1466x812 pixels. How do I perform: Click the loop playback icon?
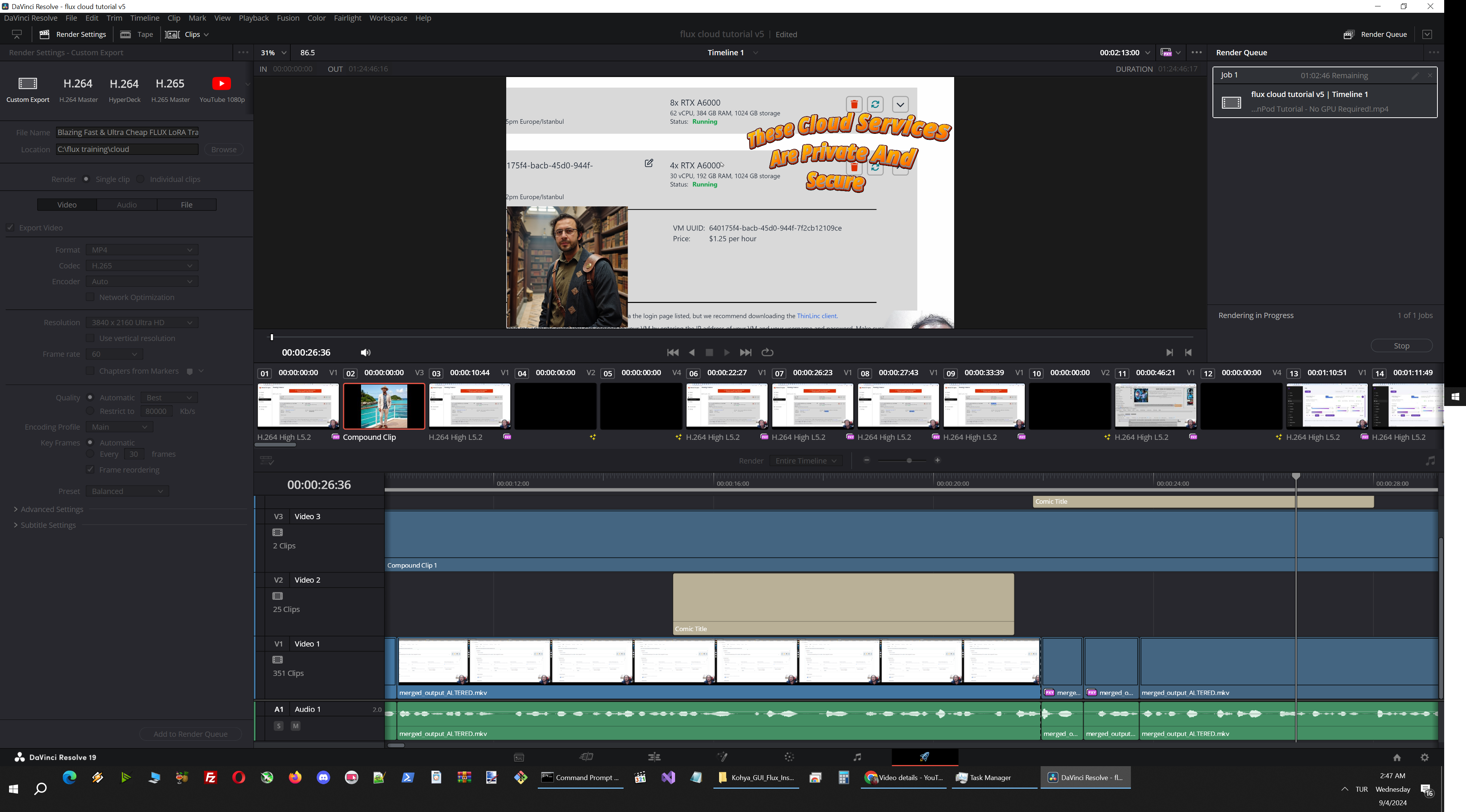[767, 353]
